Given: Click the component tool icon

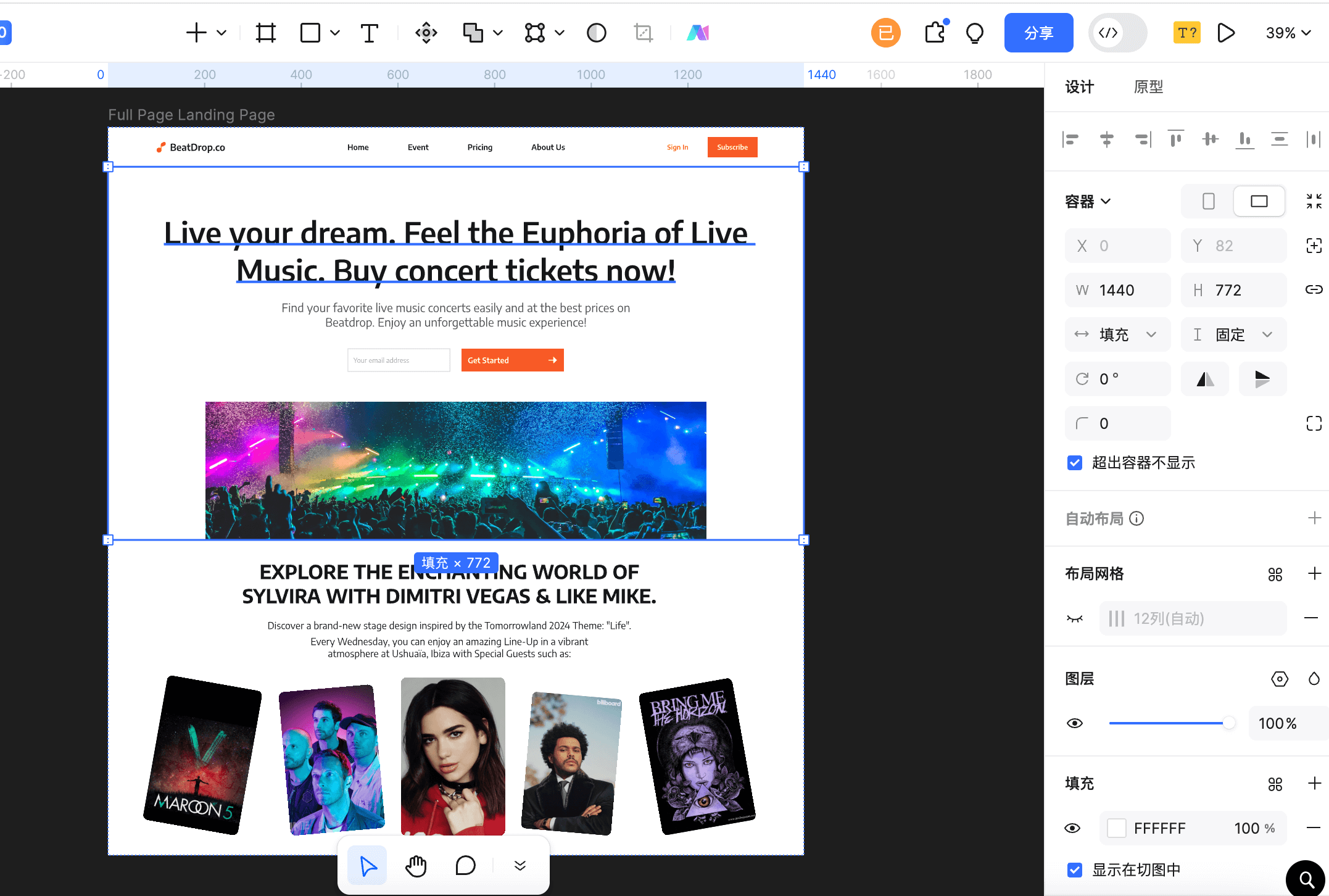Looking at the screenshot, I should click(426, 33).
